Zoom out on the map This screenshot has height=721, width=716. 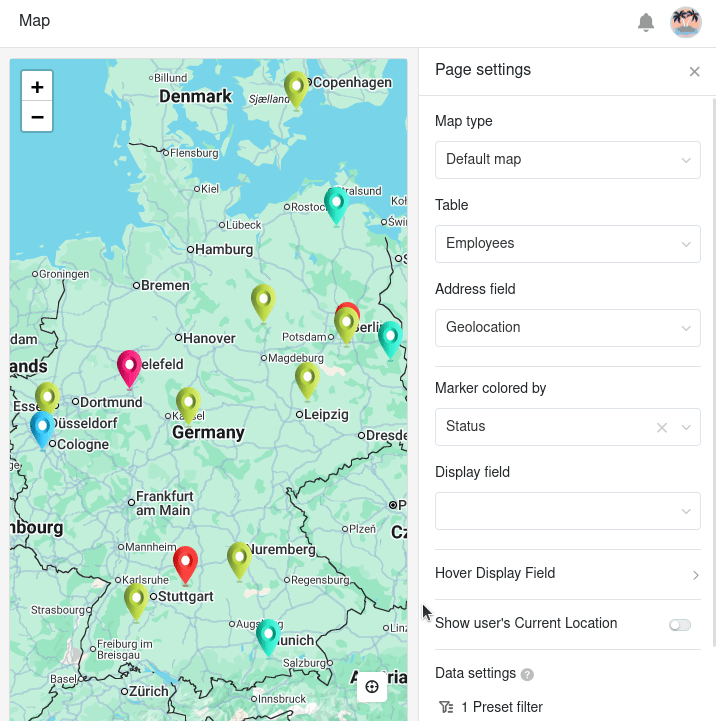(x=37, y=116)
